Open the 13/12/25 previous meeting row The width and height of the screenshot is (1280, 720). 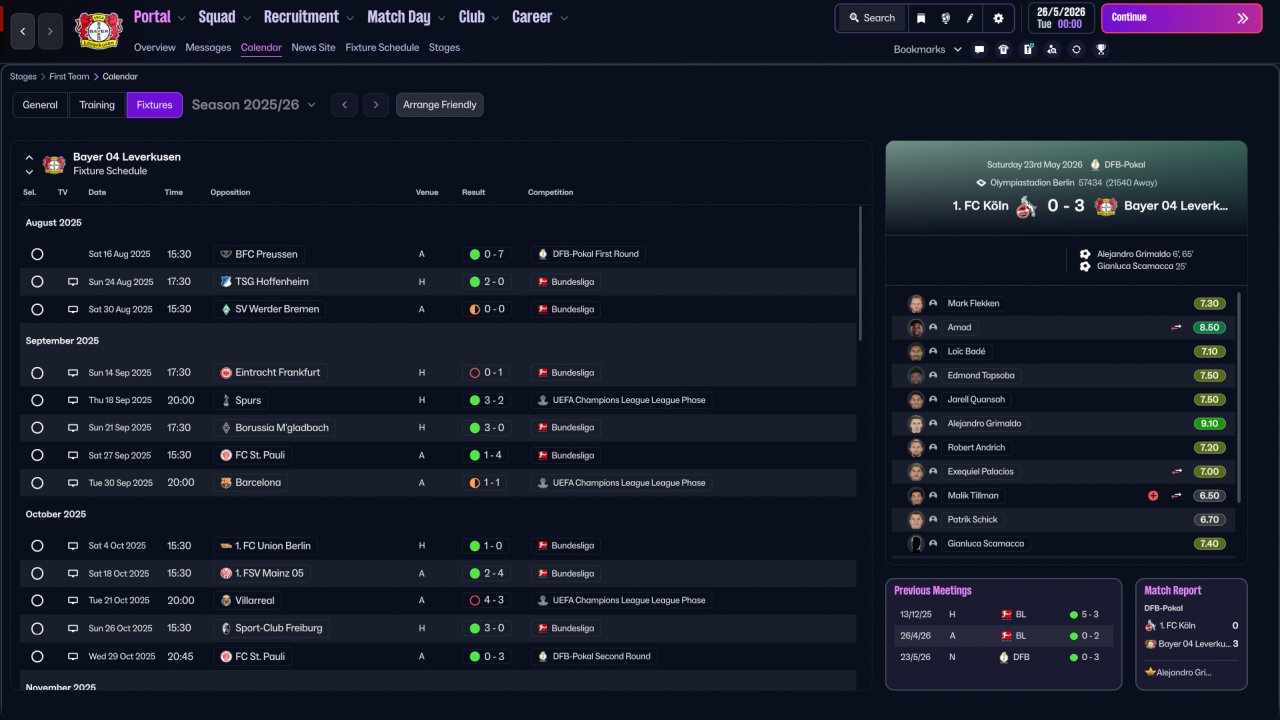point(1002,614)
